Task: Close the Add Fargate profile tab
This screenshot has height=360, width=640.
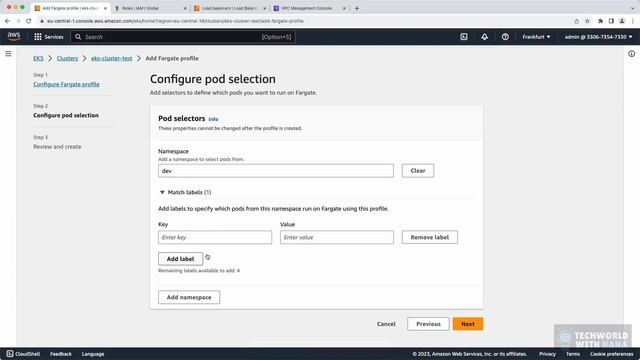Action: (105, 8)
